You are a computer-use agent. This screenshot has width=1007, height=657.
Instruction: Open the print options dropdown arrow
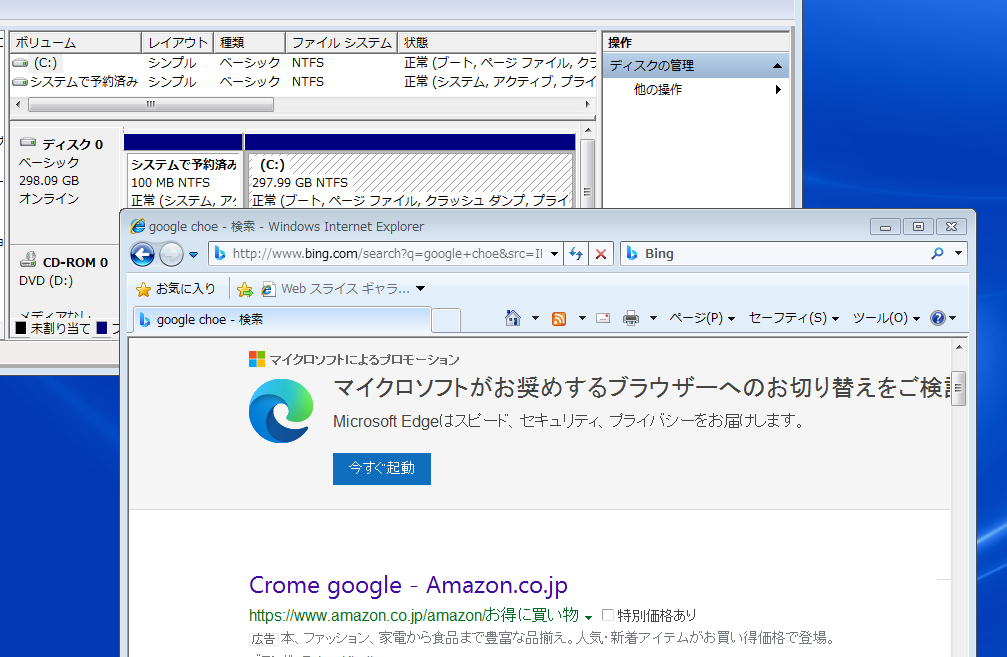point(653,318)
